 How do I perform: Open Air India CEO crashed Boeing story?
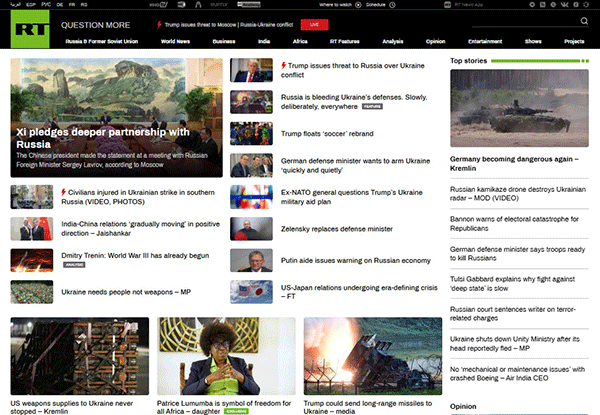(x=517, y=374)
